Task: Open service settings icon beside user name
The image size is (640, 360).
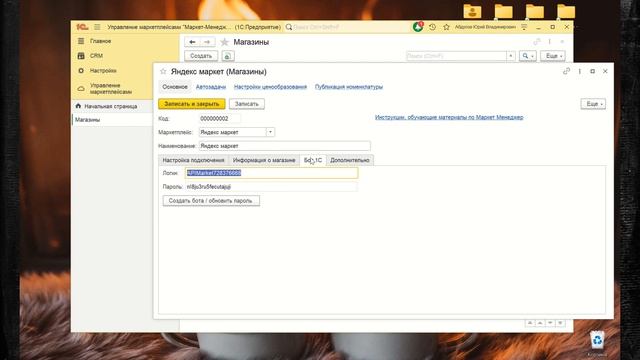Action: coord(524,27)
